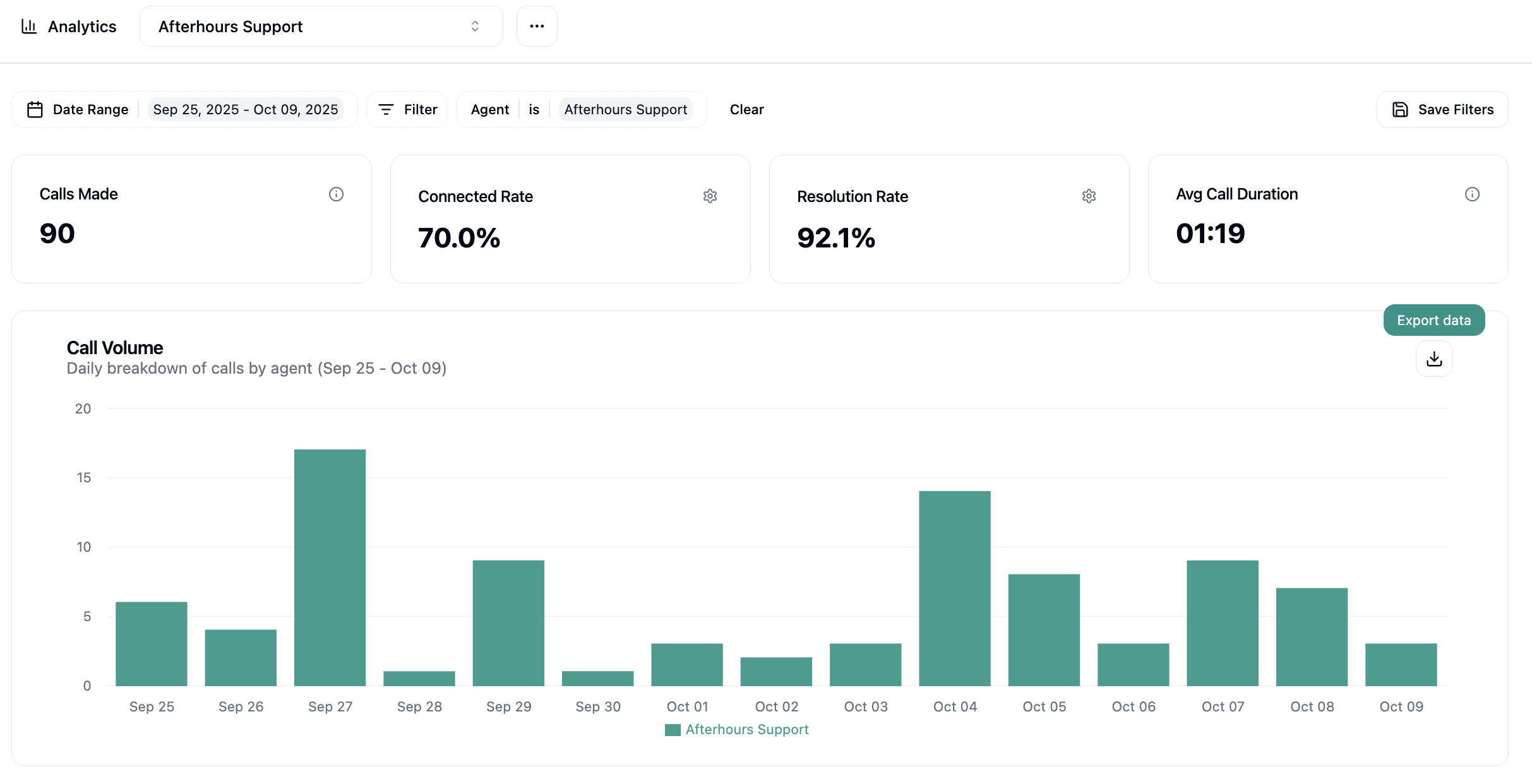The width and height of the screenshot is (1532, 784).
Task: Switch to the Analytics section
Action: [x=82, y=26]
